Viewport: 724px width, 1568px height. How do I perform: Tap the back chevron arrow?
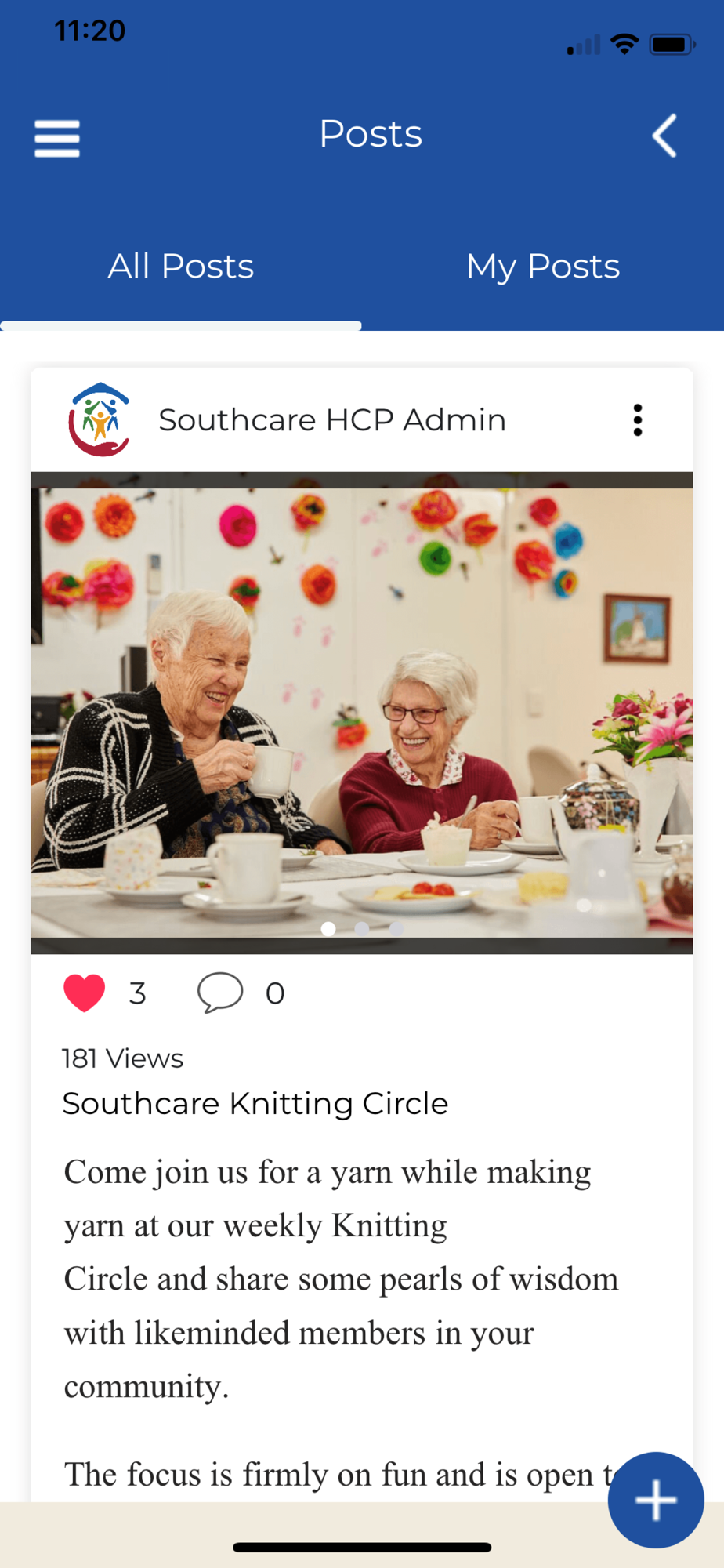click(x=664, y=136)
